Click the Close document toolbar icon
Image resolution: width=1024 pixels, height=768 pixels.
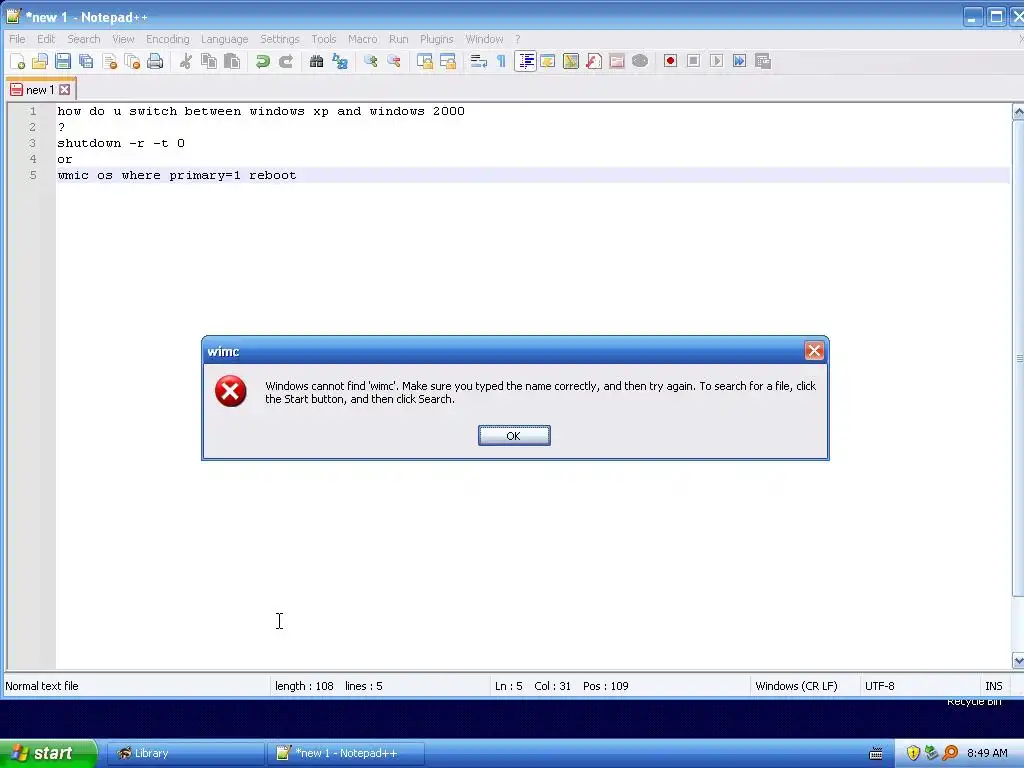coord(110,61)
